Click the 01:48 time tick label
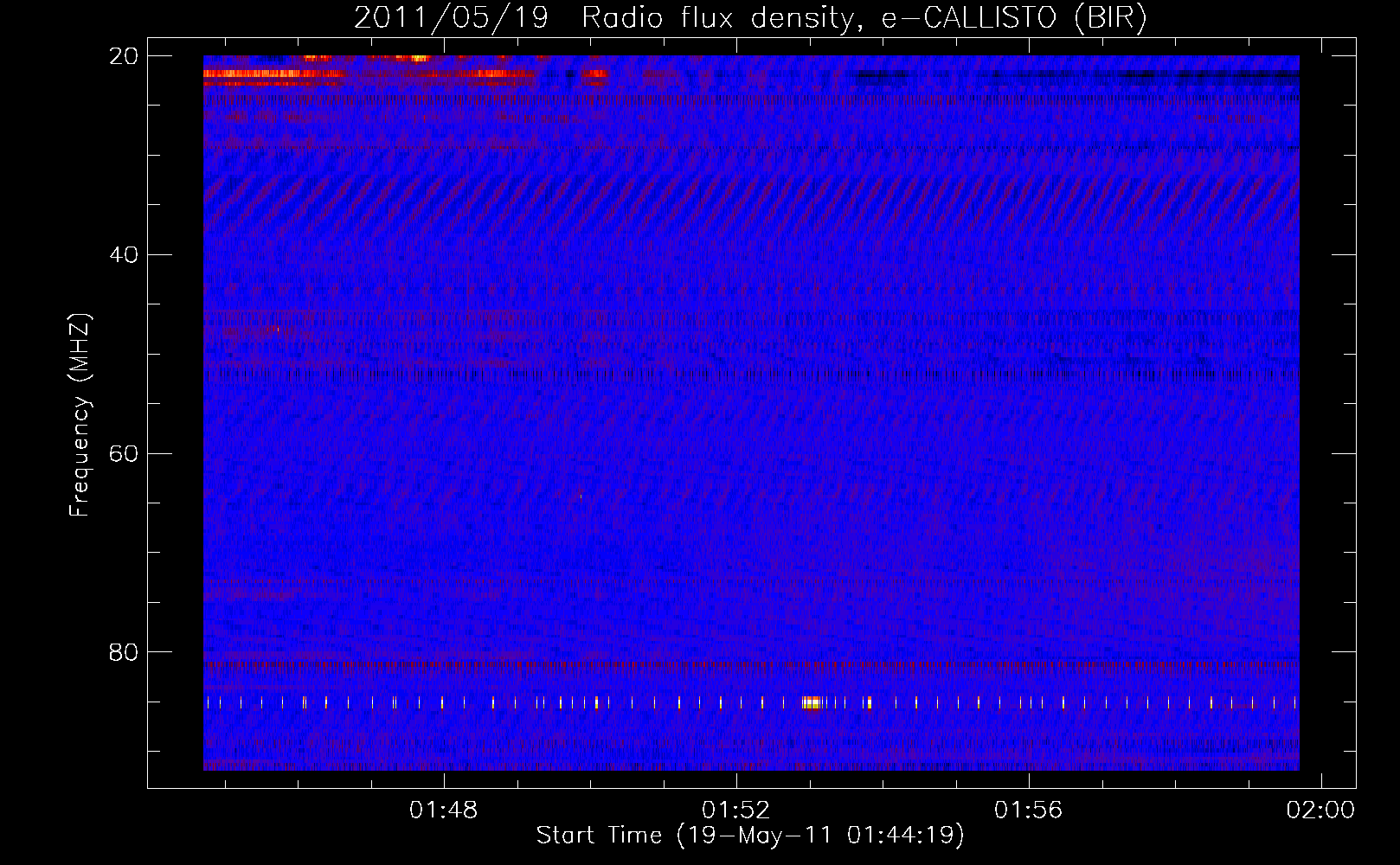Screen dimensions: 1400x865 444,811
